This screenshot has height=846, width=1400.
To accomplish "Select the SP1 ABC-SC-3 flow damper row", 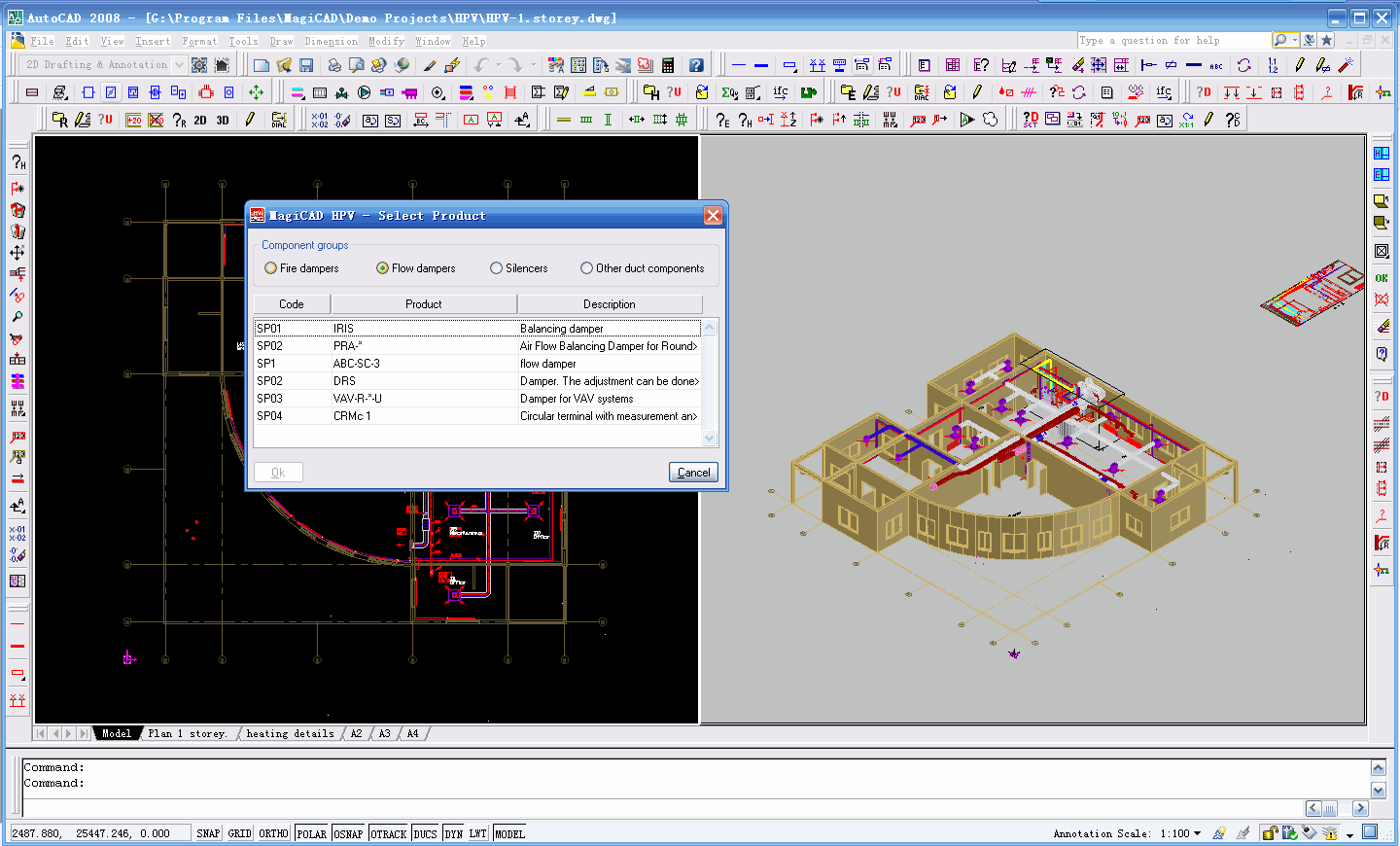I will pos(477,364).
